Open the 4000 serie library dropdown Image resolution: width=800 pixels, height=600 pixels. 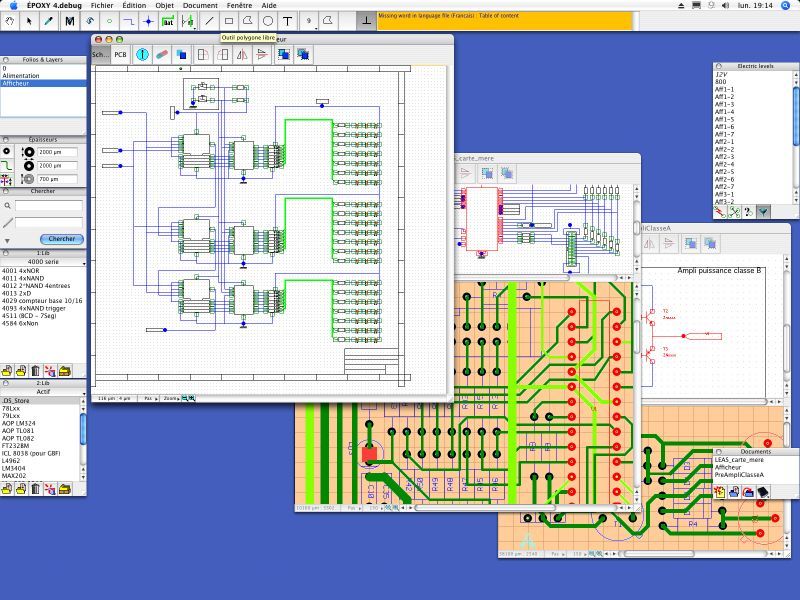[43, 262]
